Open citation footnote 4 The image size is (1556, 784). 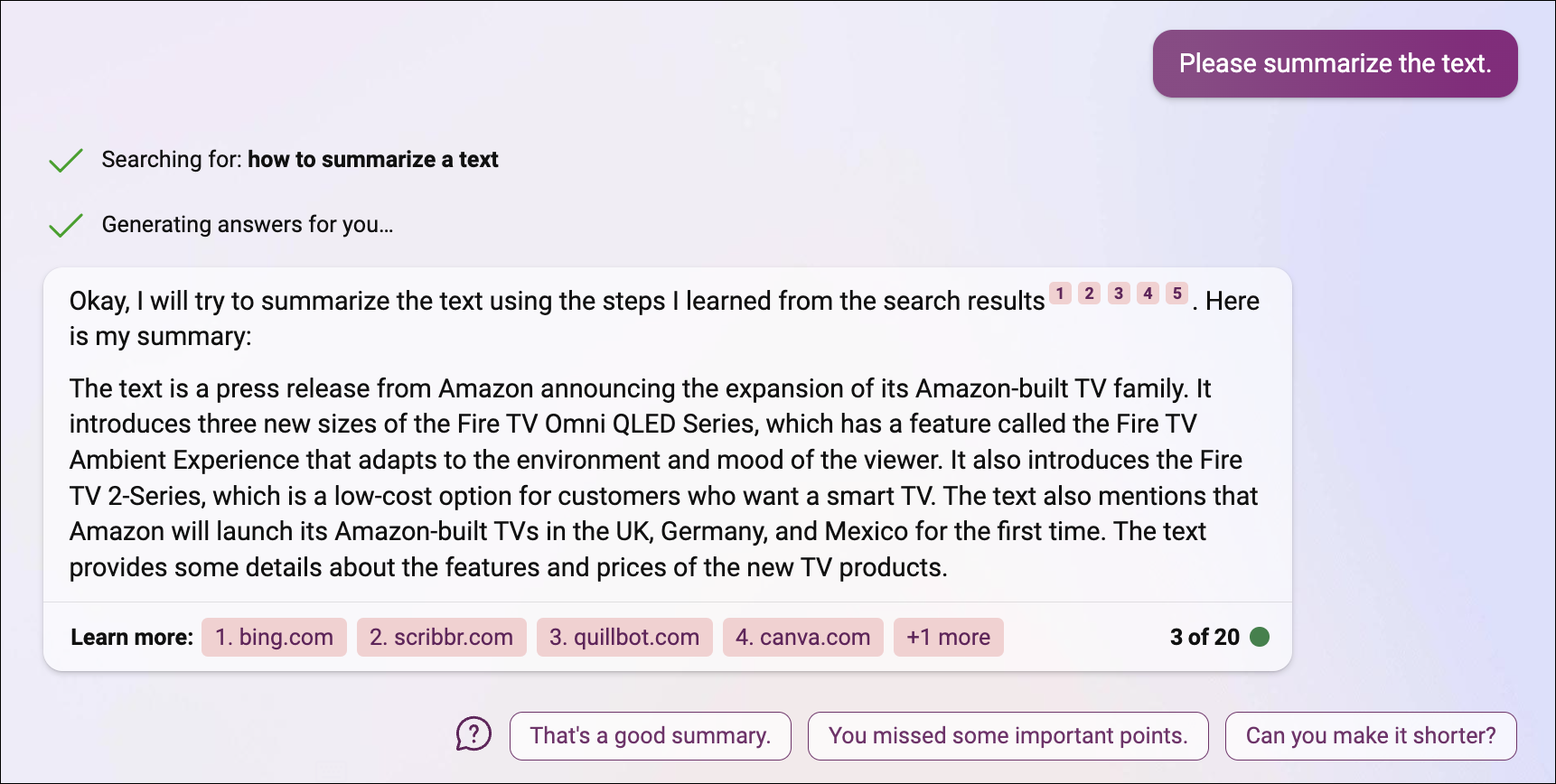point(1148,293)
